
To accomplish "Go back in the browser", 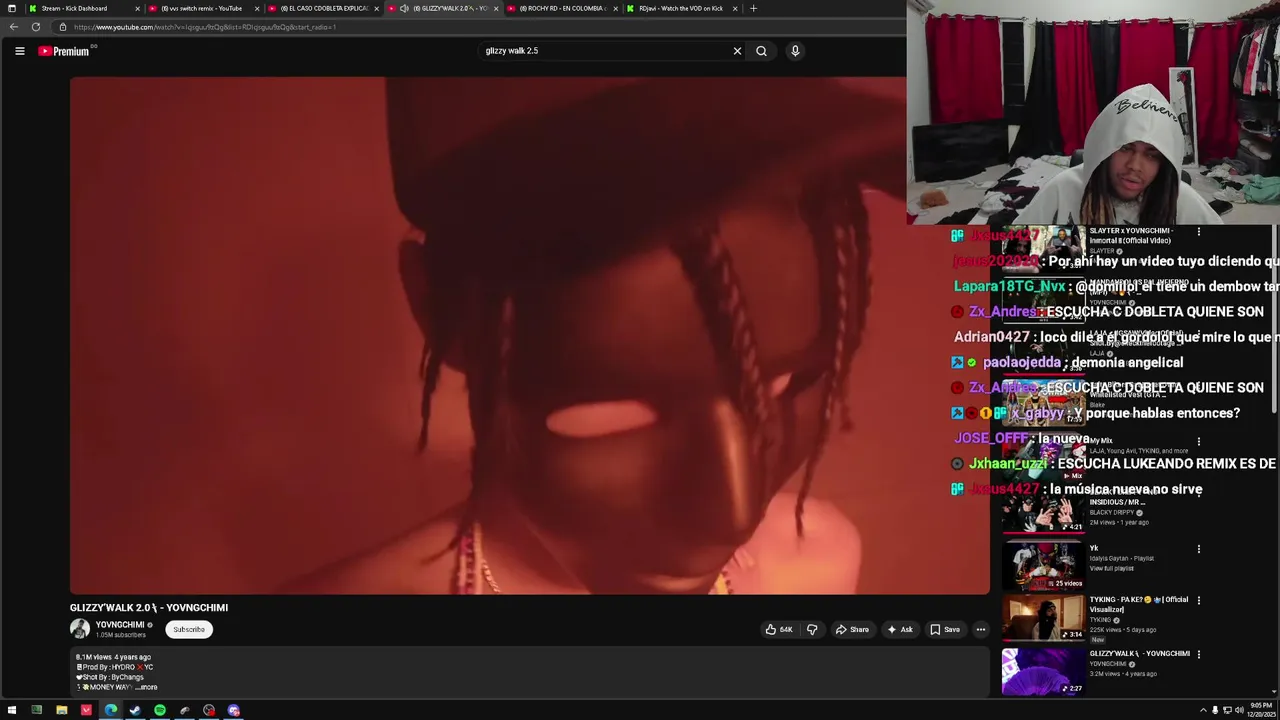I will (13, 27).
